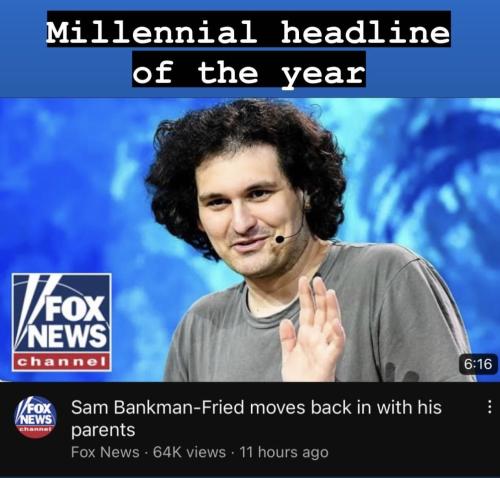Click the 6:16 video duration badge
Viewport: 500px width, 478px height.
(x=478, y=364)
